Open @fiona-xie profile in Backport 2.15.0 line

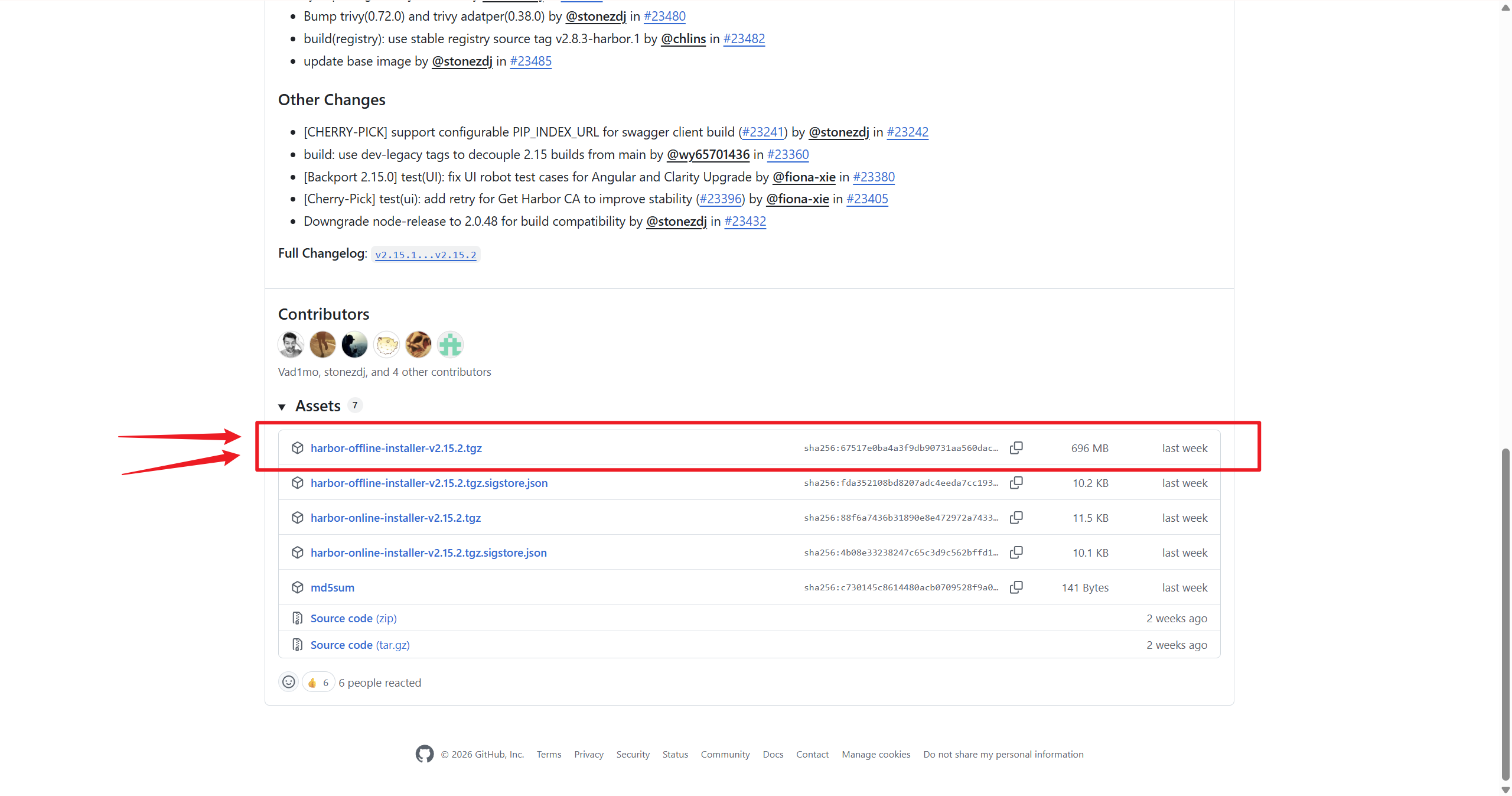(x=804, y=177)
